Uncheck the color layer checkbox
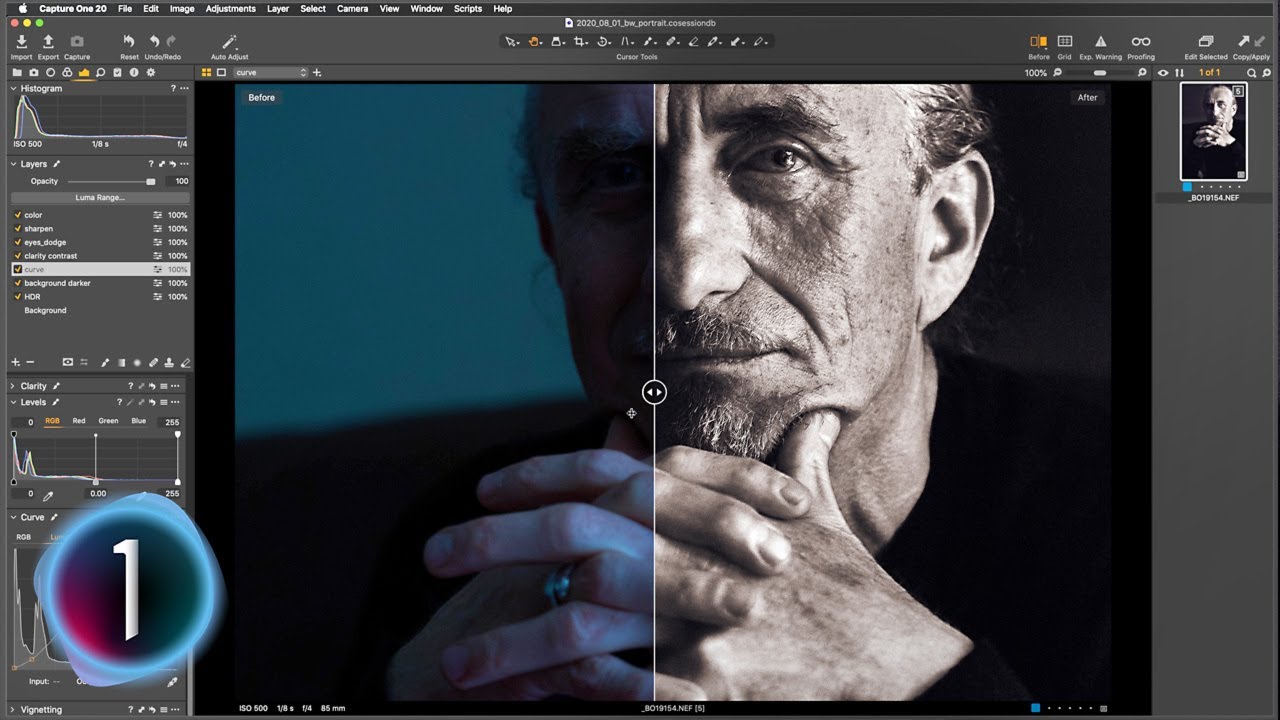 pyautogui.click(x=18, y=215)
